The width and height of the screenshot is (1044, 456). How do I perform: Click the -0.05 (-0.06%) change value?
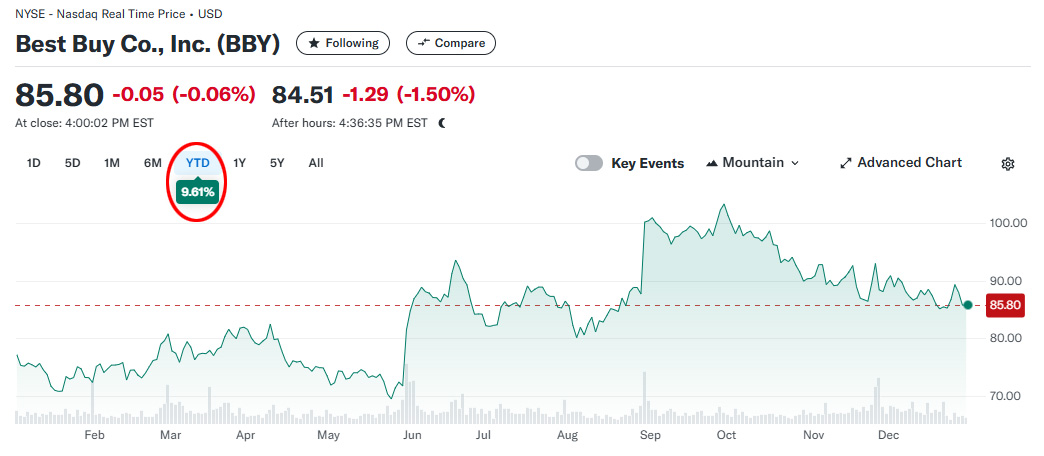(184, 95)
